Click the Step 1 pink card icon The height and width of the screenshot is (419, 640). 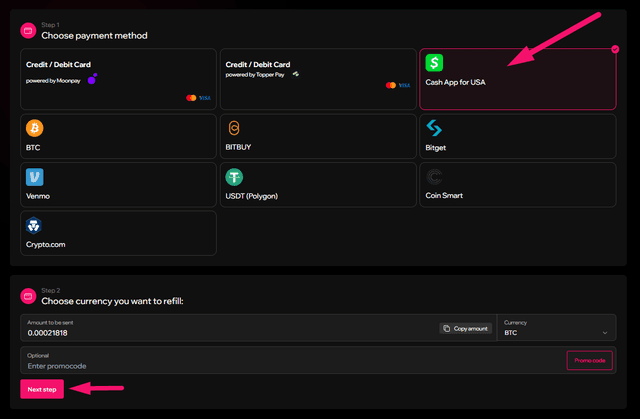(28, 31)
